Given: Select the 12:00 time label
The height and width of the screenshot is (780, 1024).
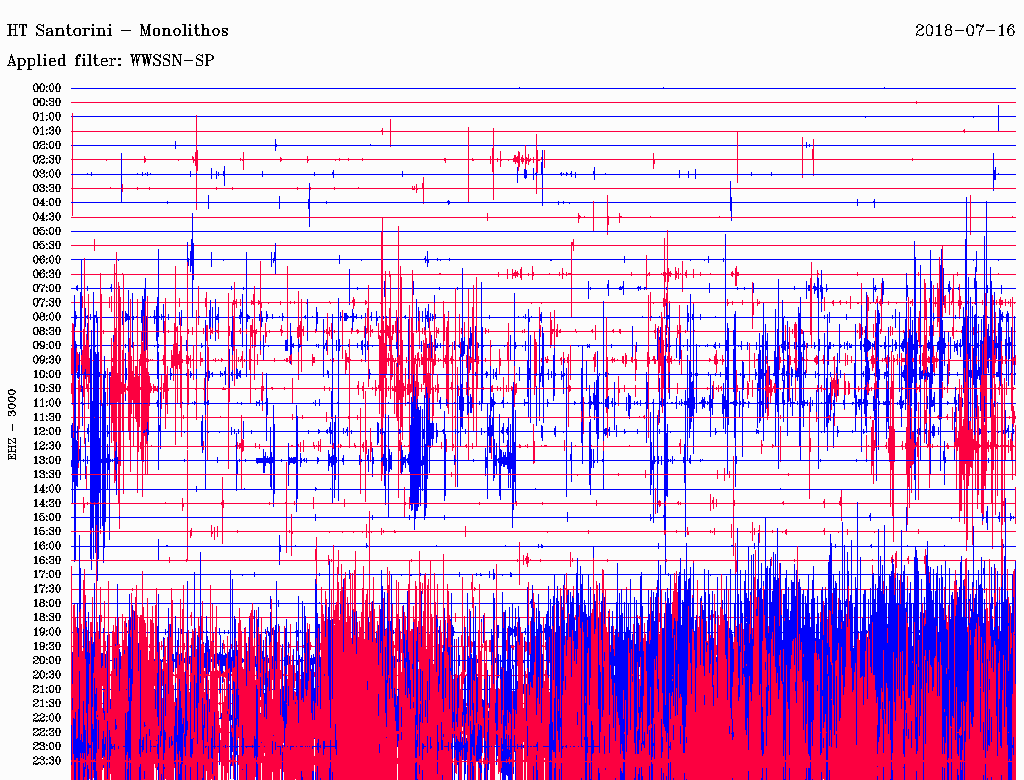Looking at the screenshot, I should tap(46, 432).
